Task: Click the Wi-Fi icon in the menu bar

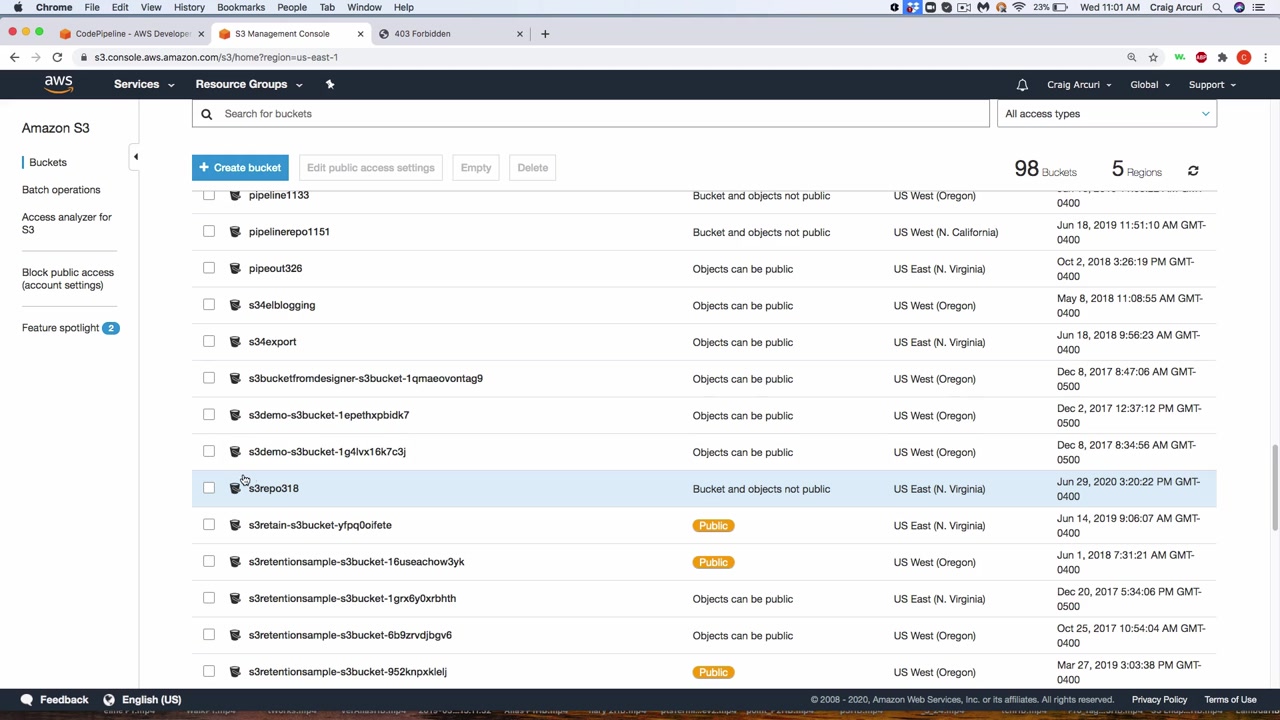Action: click(x=1019, y=7)
